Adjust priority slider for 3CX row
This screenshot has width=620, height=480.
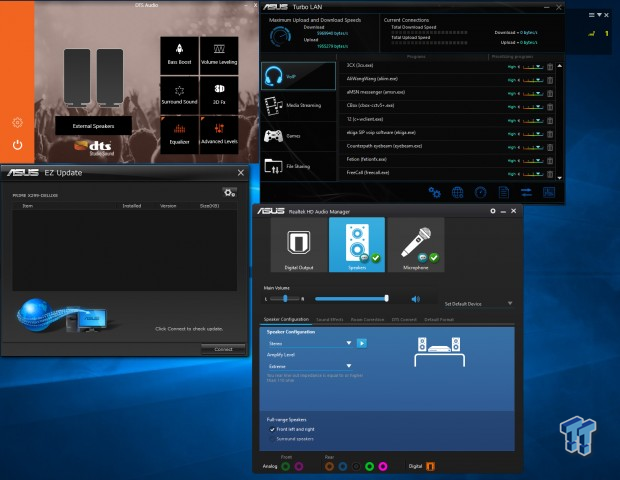click(x=533, y=67)
